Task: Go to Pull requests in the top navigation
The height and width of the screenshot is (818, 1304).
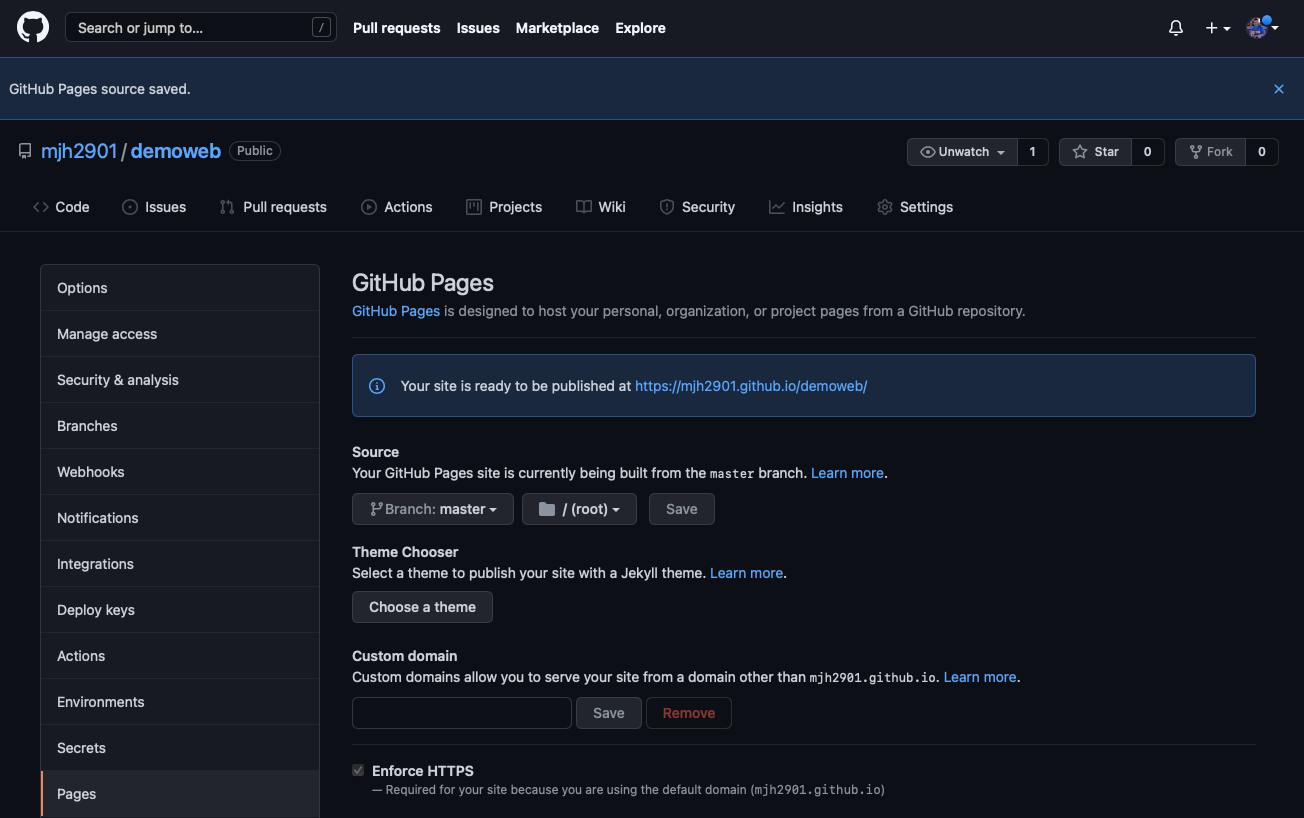Action: 397,28
